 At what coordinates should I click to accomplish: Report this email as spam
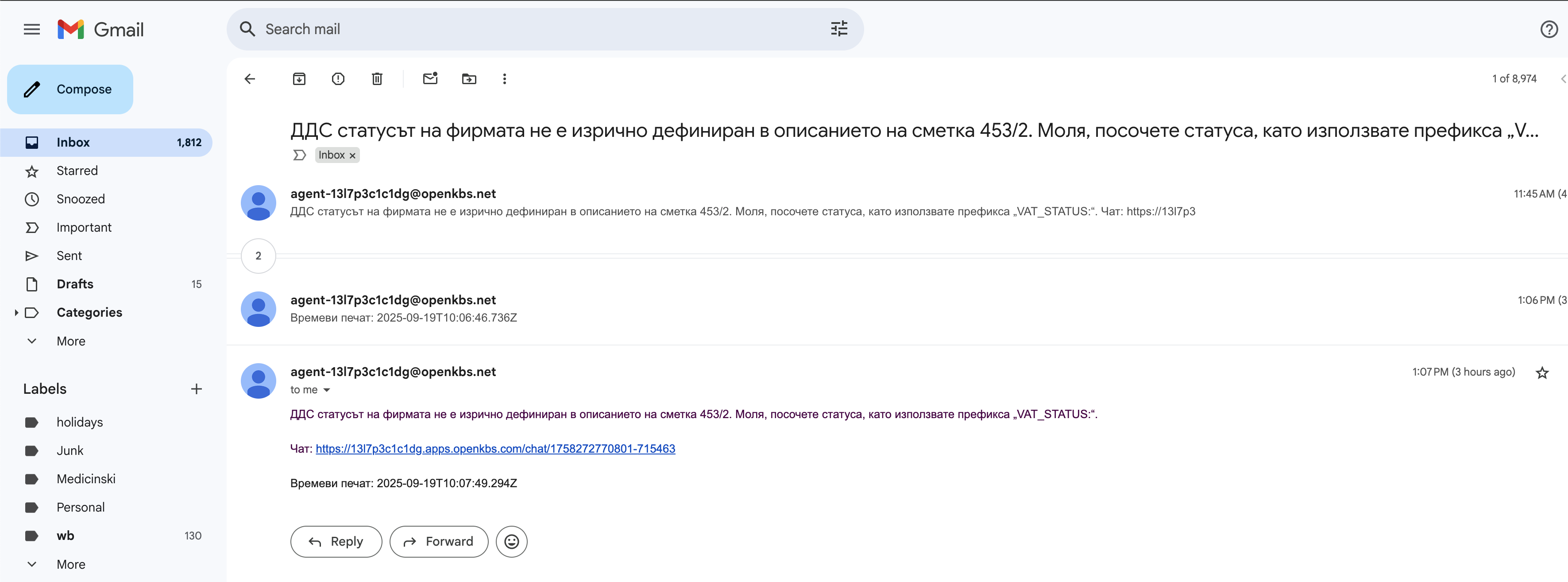(338, 78)
